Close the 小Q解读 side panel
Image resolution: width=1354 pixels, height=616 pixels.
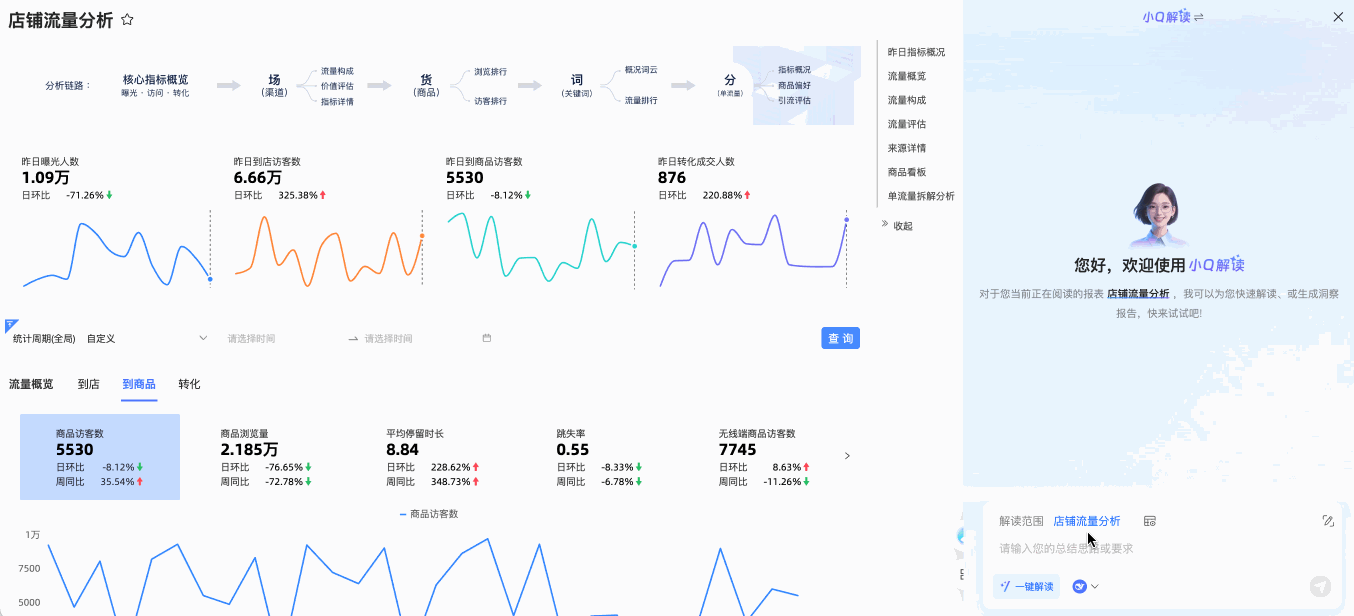point(1338,17)
